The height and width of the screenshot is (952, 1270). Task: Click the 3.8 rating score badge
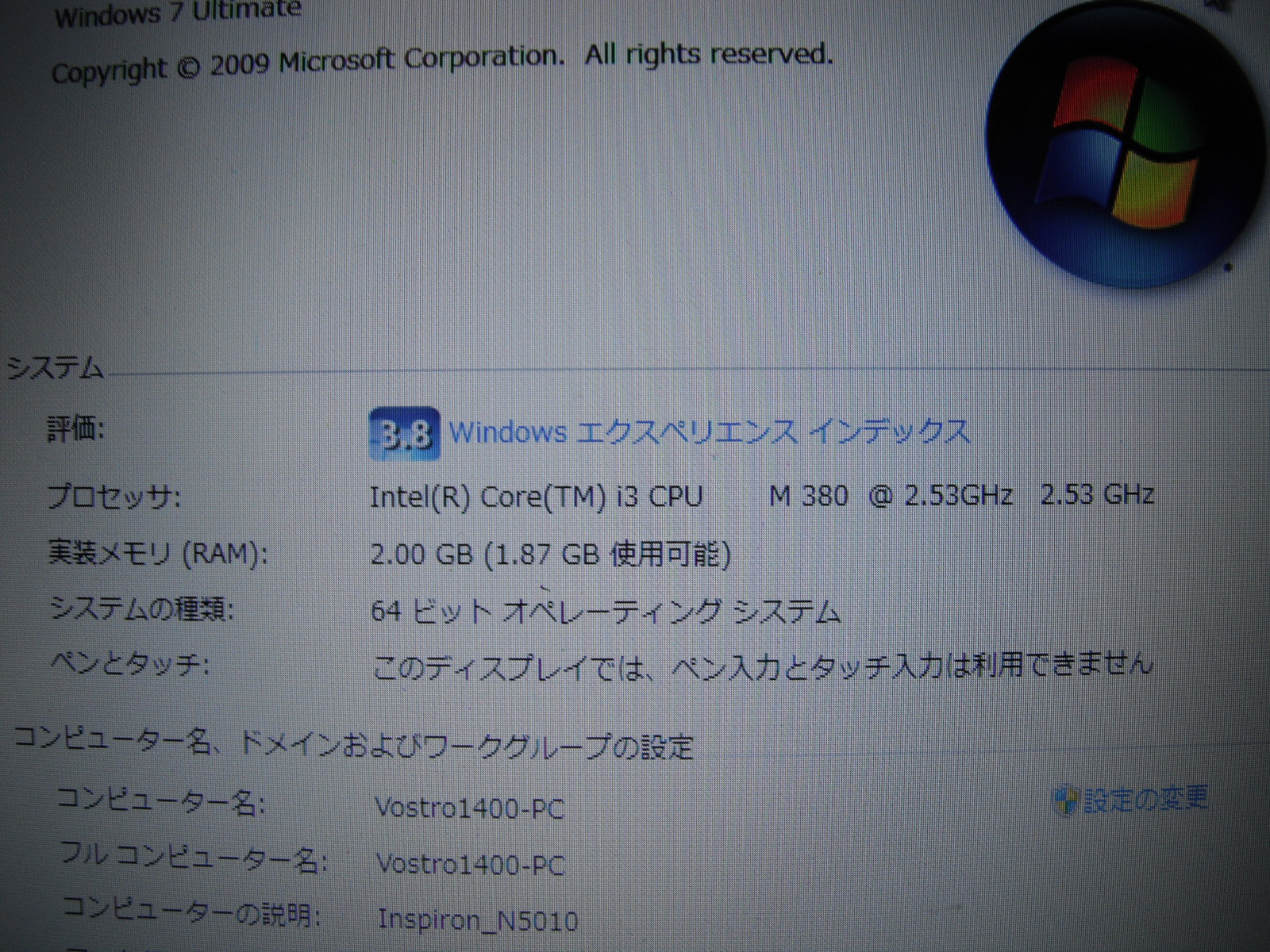pyautogui.click(x=403, y=433)
